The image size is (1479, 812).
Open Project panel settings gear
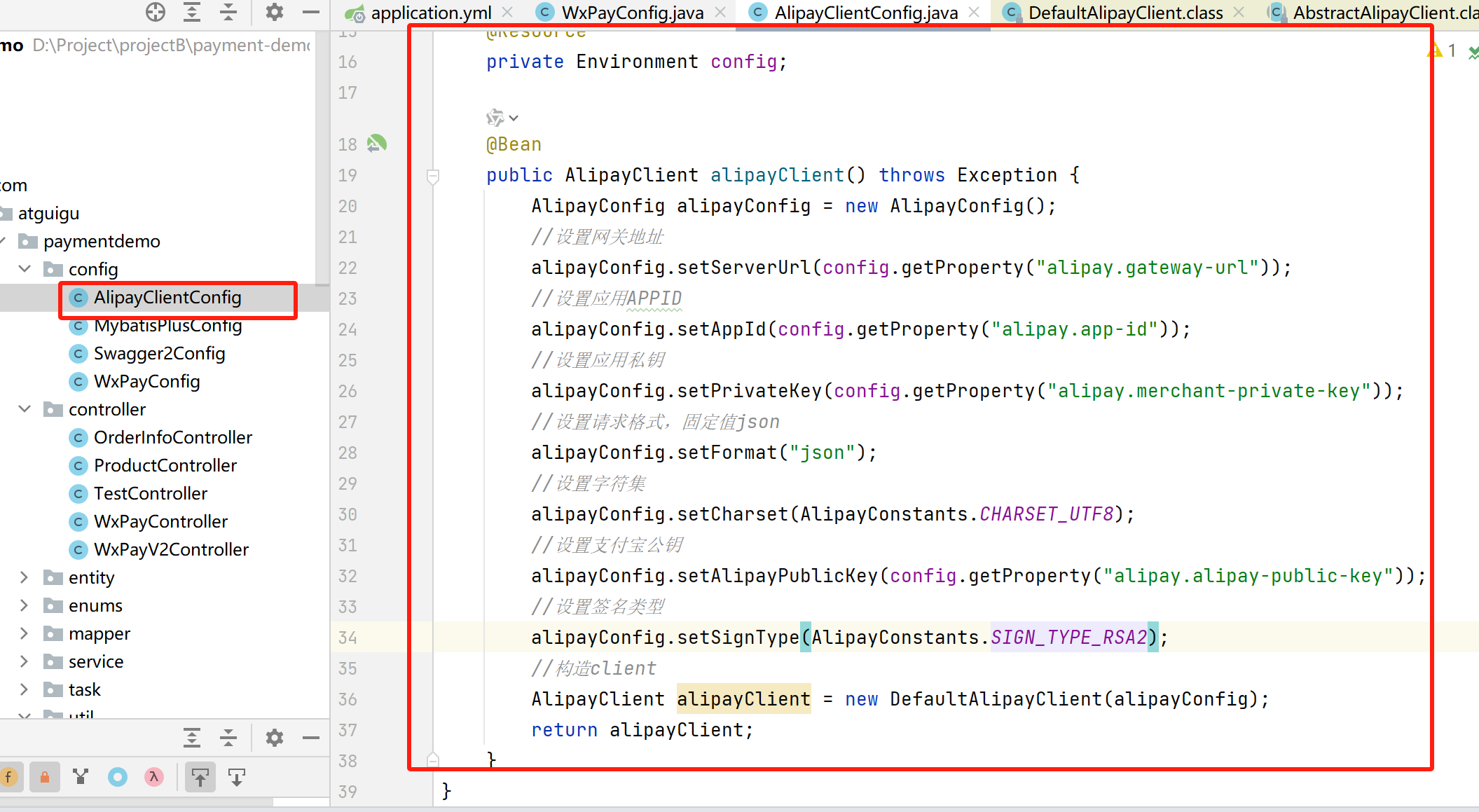(274, 12)
